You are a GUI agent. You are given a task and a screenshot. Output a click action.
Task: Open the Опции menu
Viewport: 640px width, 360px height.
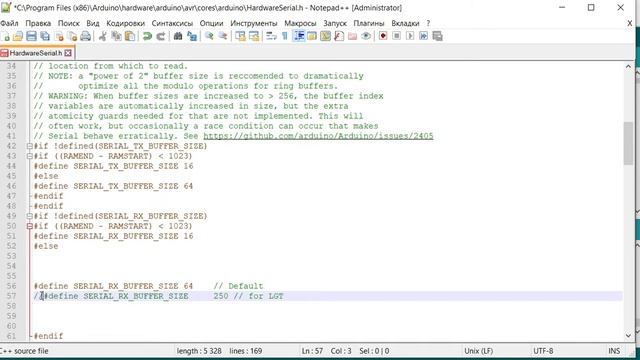coord(211,23)
